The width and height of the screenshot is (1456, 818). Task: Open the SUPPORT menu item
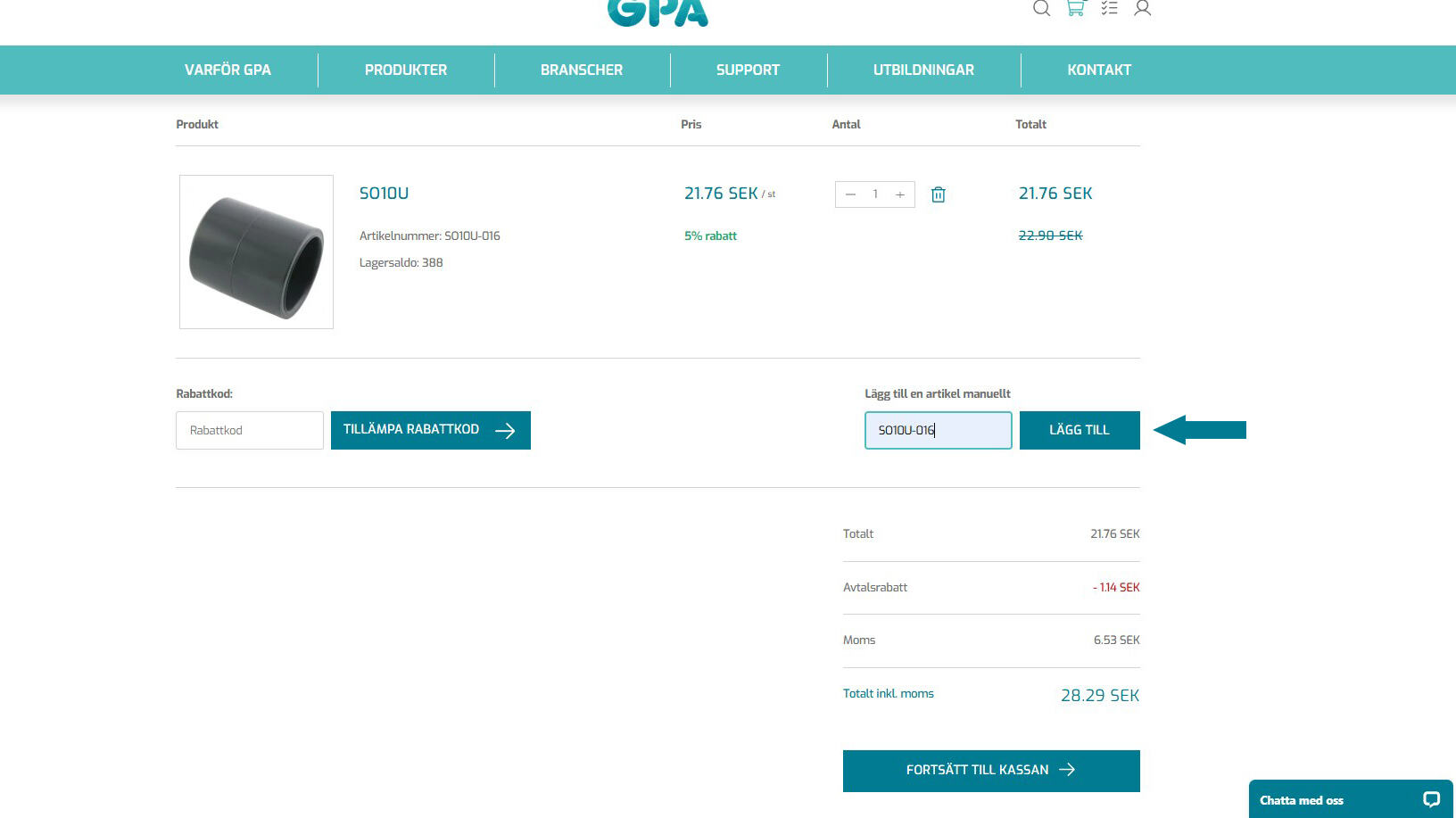[x=748, y=70]
